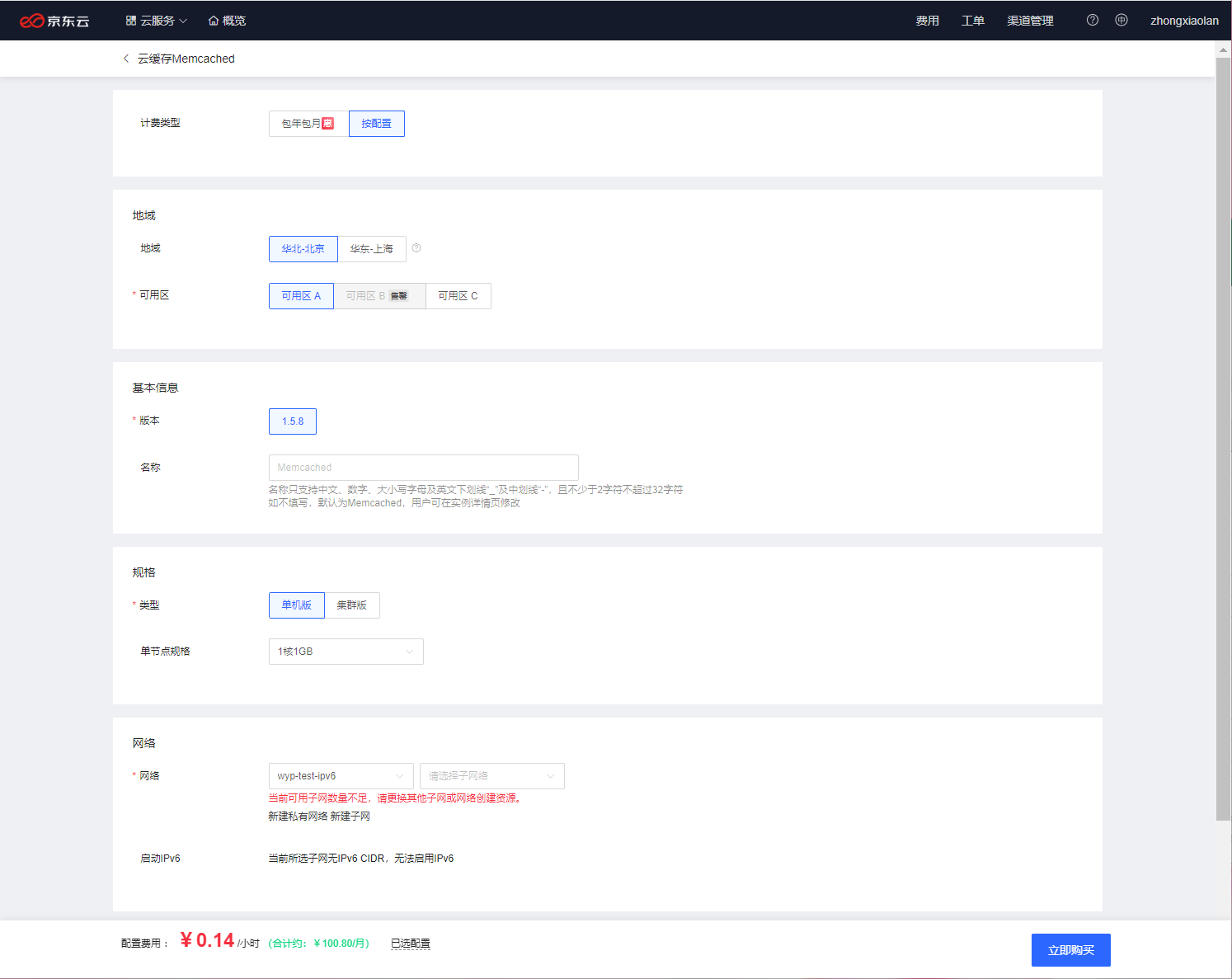Open the zhongxiaolan account menu
The height and width of the screenshot is (979, 1232).
tap(1184, 21)
